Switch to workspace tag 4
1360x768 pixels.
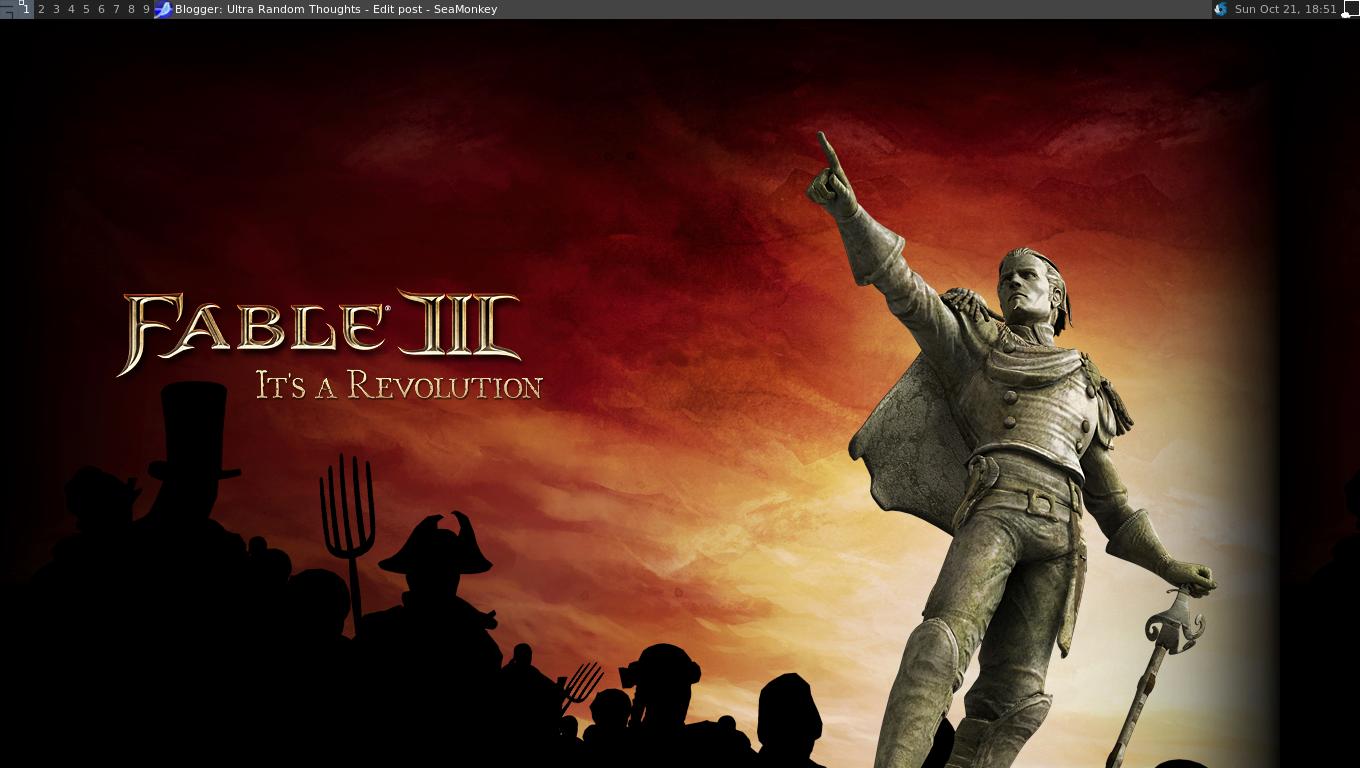[71, 9]
